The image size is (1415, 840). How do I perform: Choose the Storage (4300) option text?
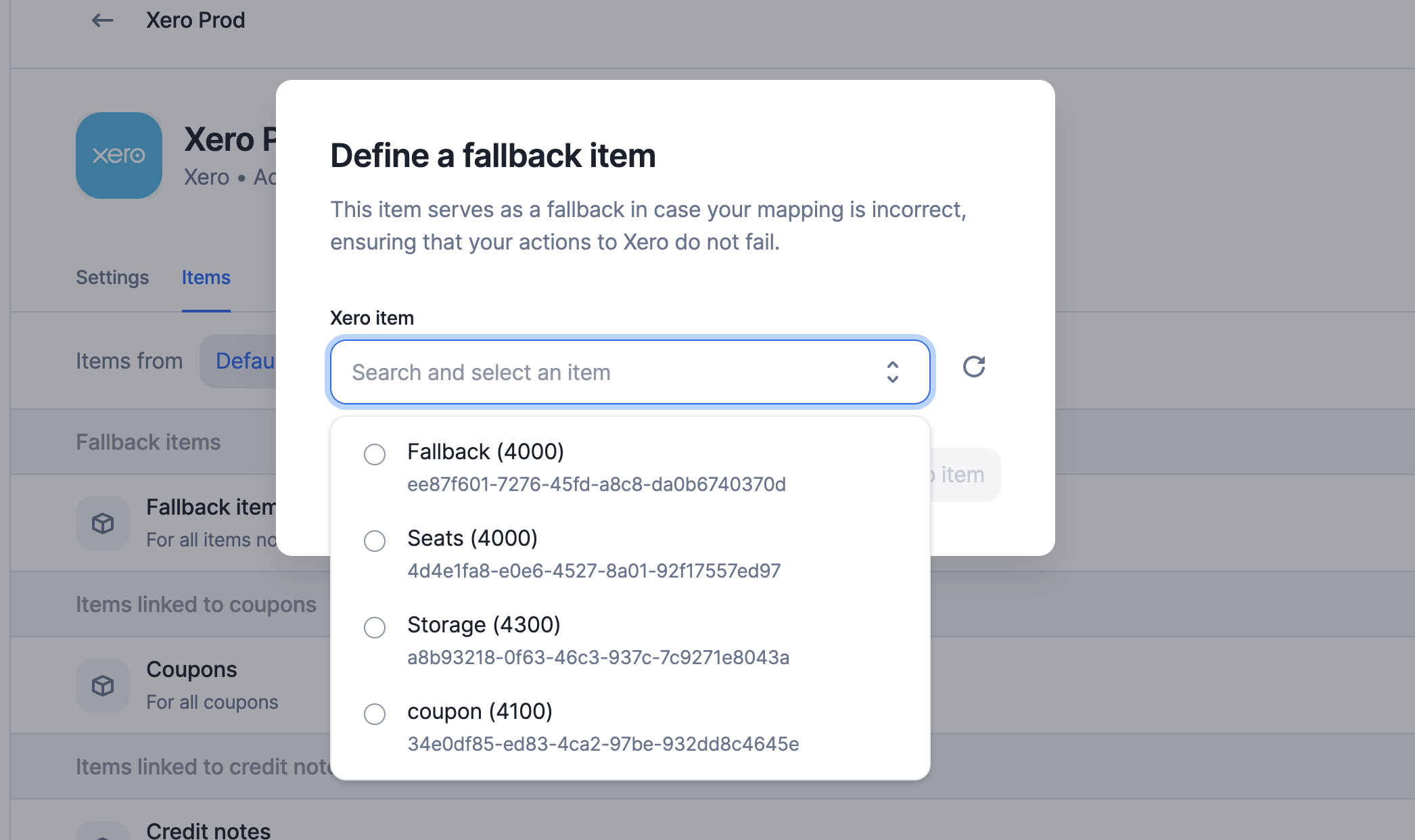(x=484, y=625)
